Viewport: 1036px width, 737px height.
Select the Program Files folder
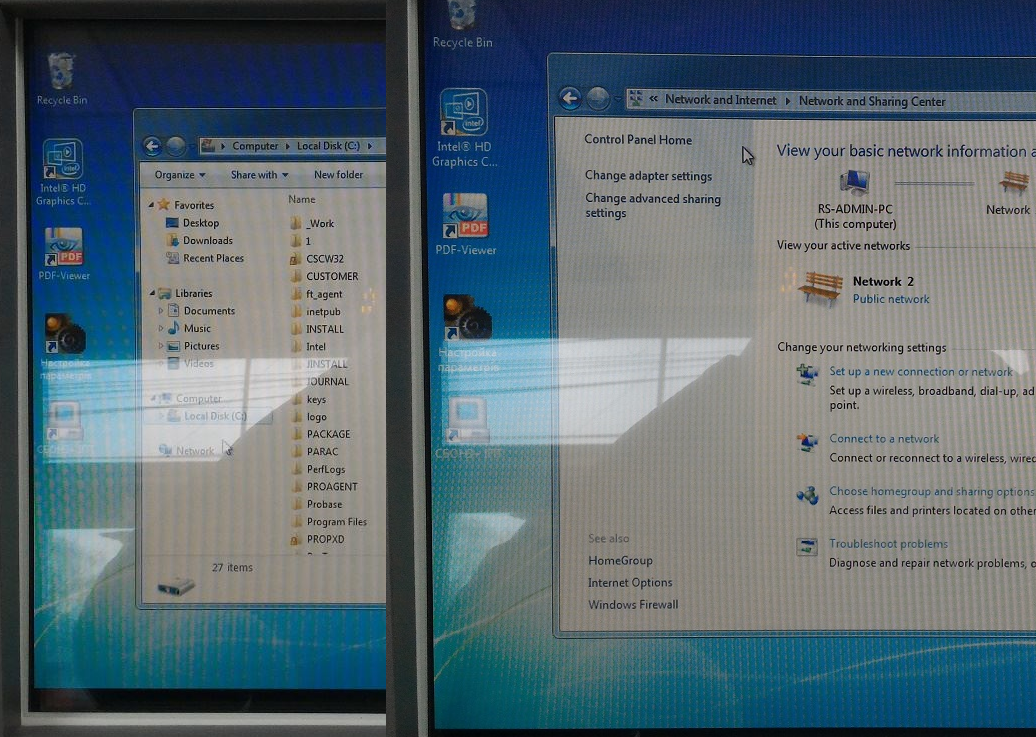point(336,522)
